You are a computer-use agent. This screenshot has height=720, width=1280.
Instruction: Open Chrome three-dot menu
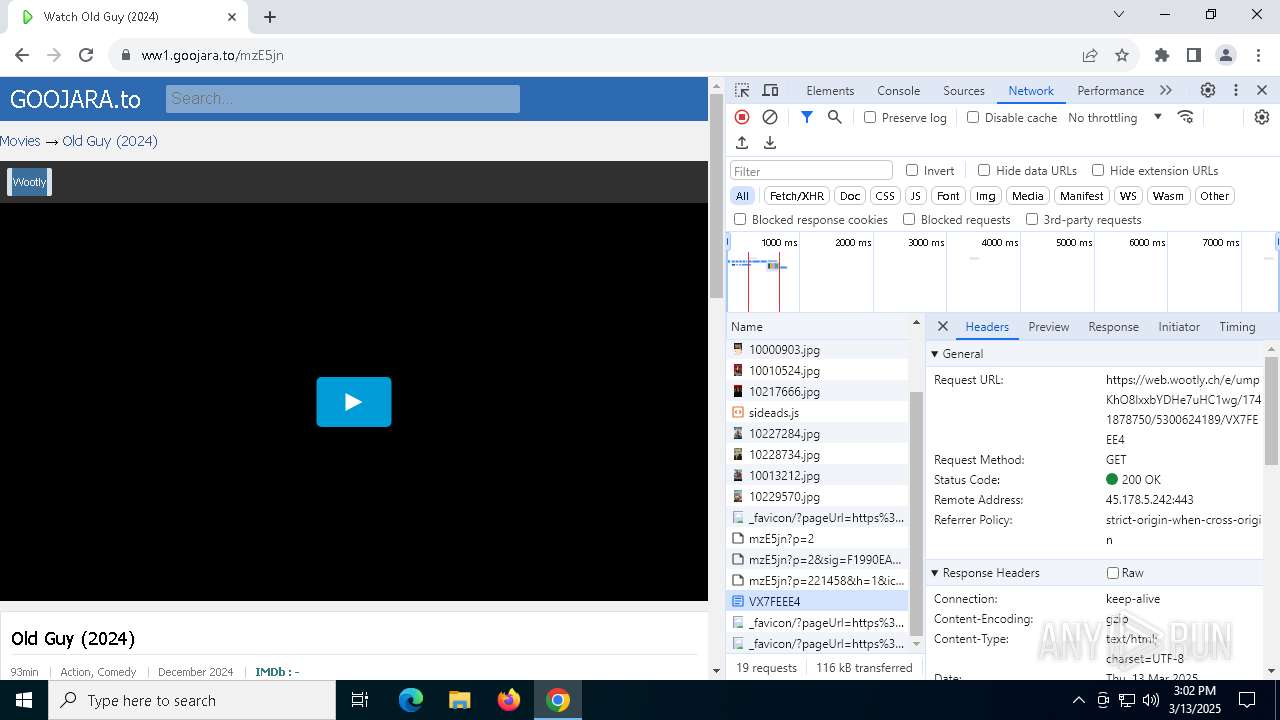1257,55
